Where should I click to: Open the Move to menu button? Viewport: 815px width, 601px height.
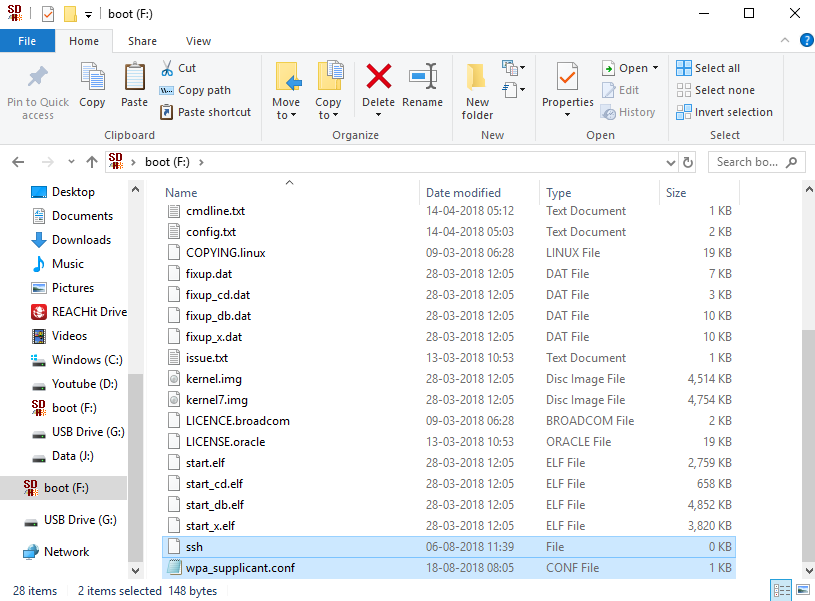click(x=286, y=90)
